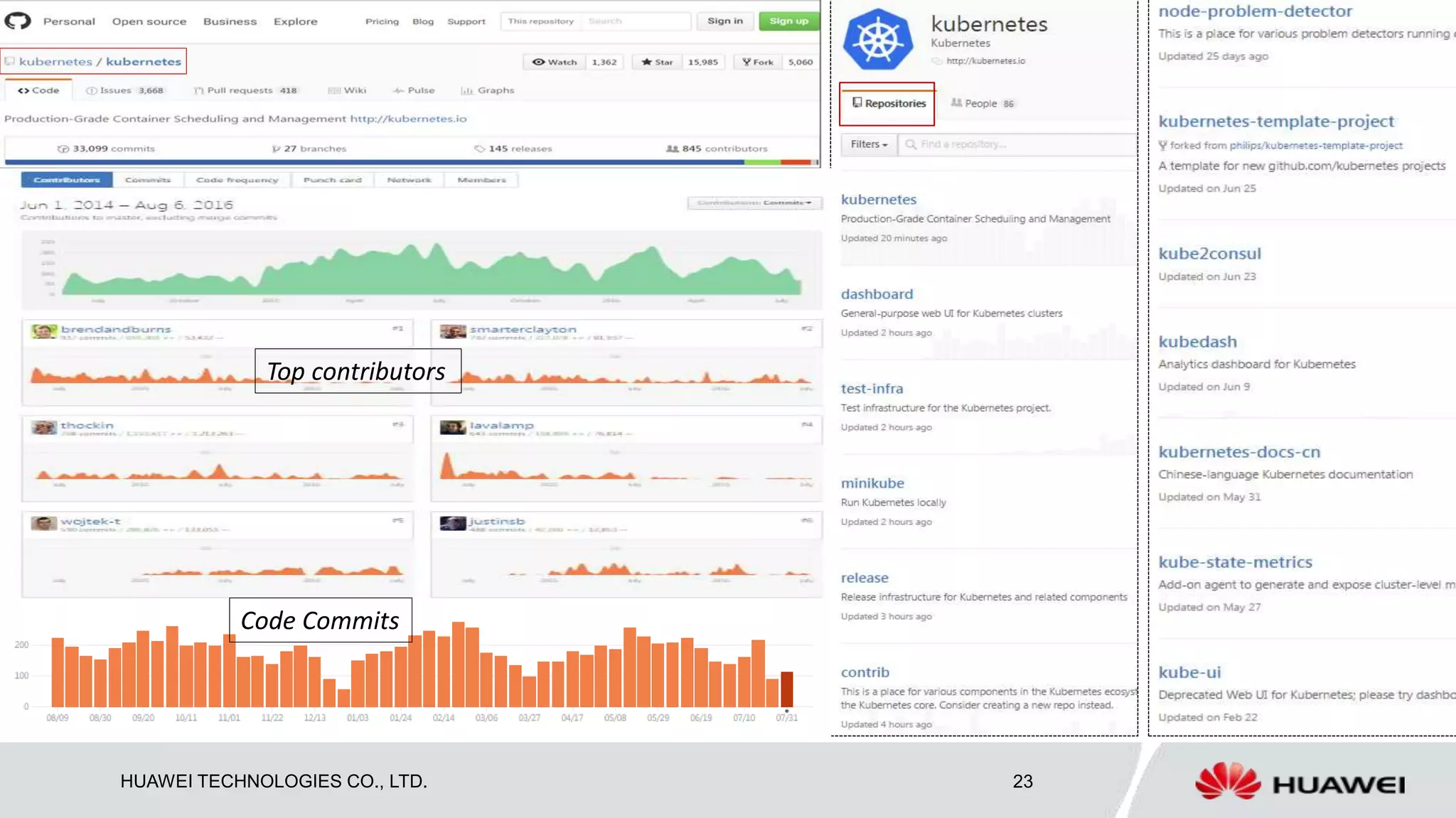Select the Members graph tab
The height and width of the screenshot is (818, 1456).
482,180
